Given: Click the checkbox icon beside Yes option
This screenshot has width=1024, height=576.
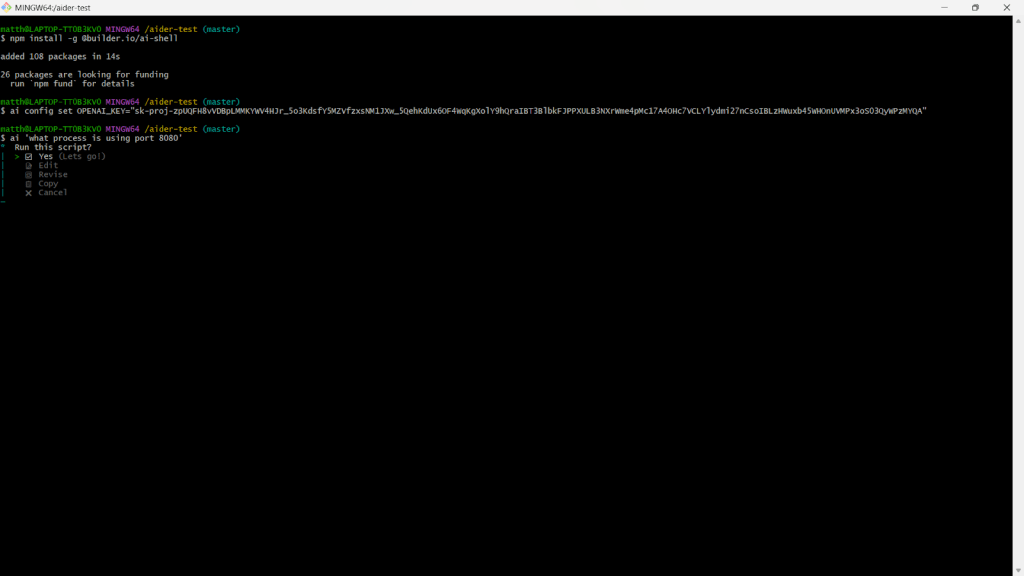Looking at the screenshot, I should (x=29, y=156).
